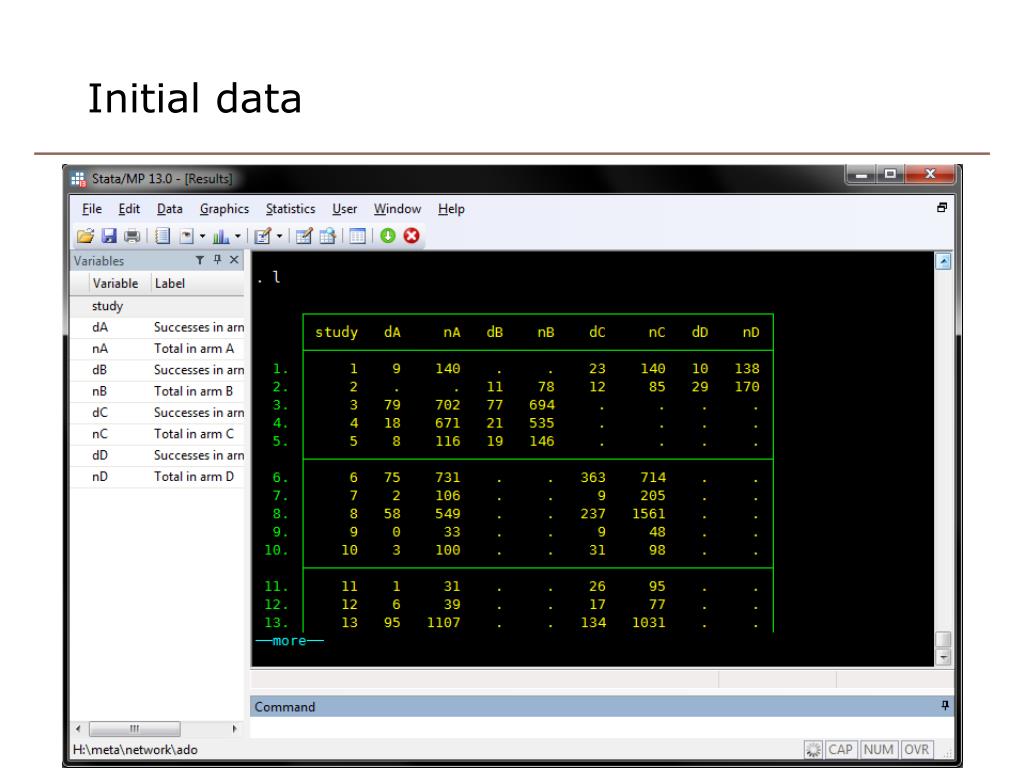Open the Variables Manager table icon
1024x768 pixels.
click(x=357, y=236)
